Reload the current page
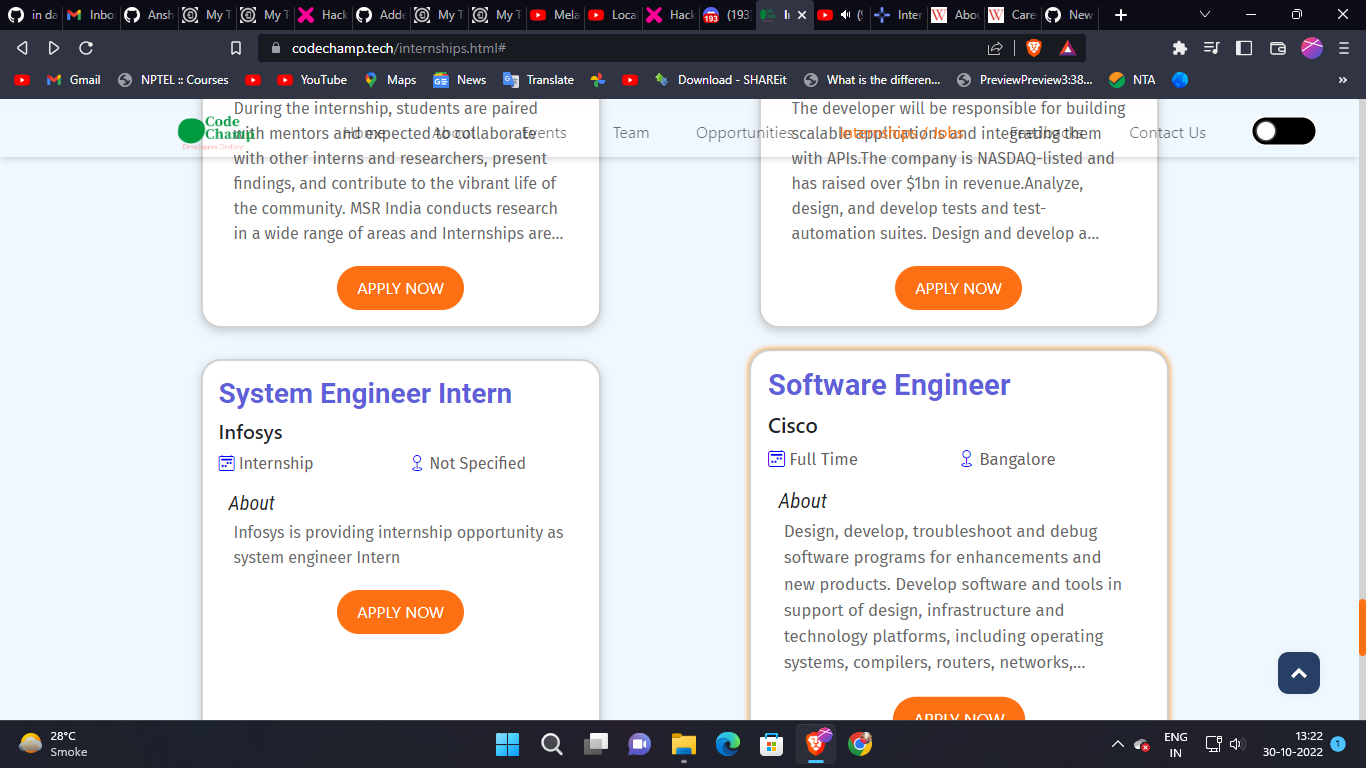1366x768 pixels. (86, 48)
